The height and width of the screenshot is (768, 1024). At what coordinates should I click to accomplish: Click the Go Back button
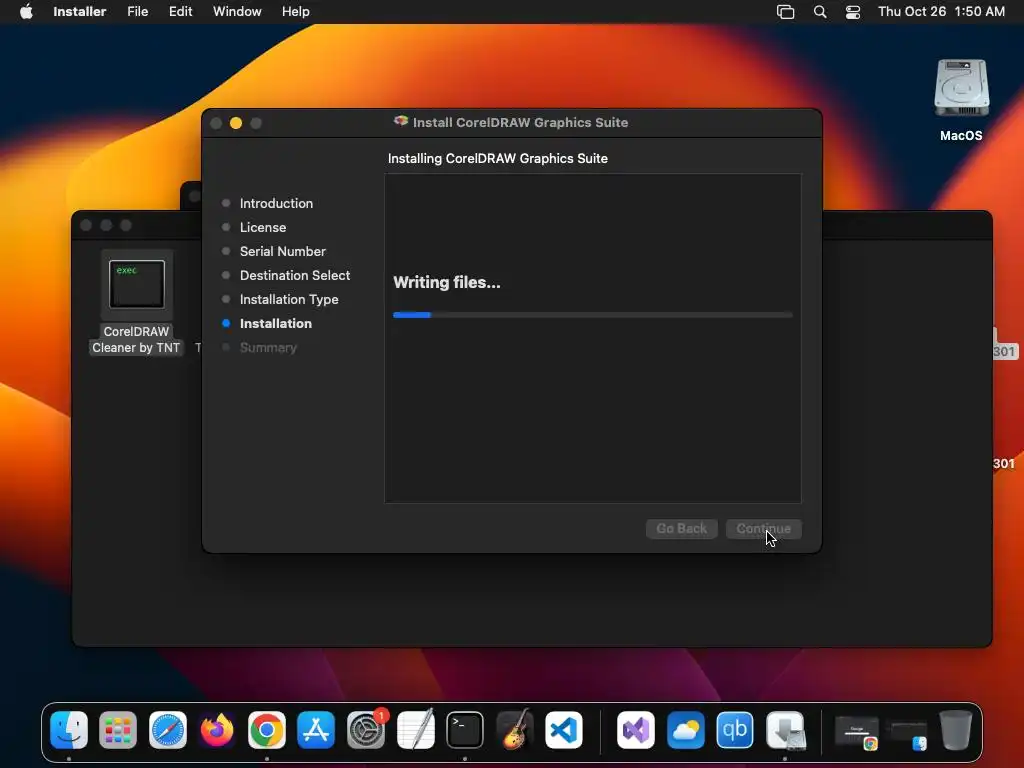[x=682, y=528]
